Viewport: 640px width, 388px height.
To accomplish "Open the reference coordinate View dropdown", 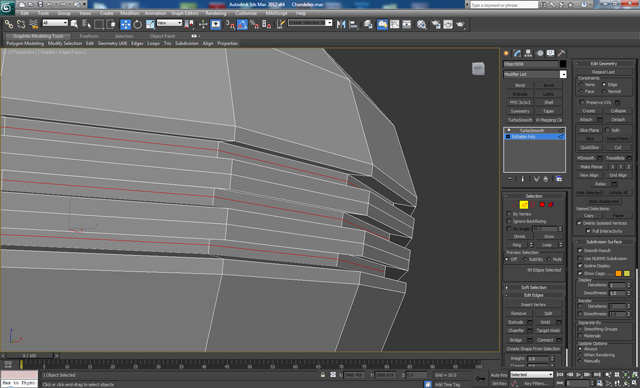I will tap(169, 23).
